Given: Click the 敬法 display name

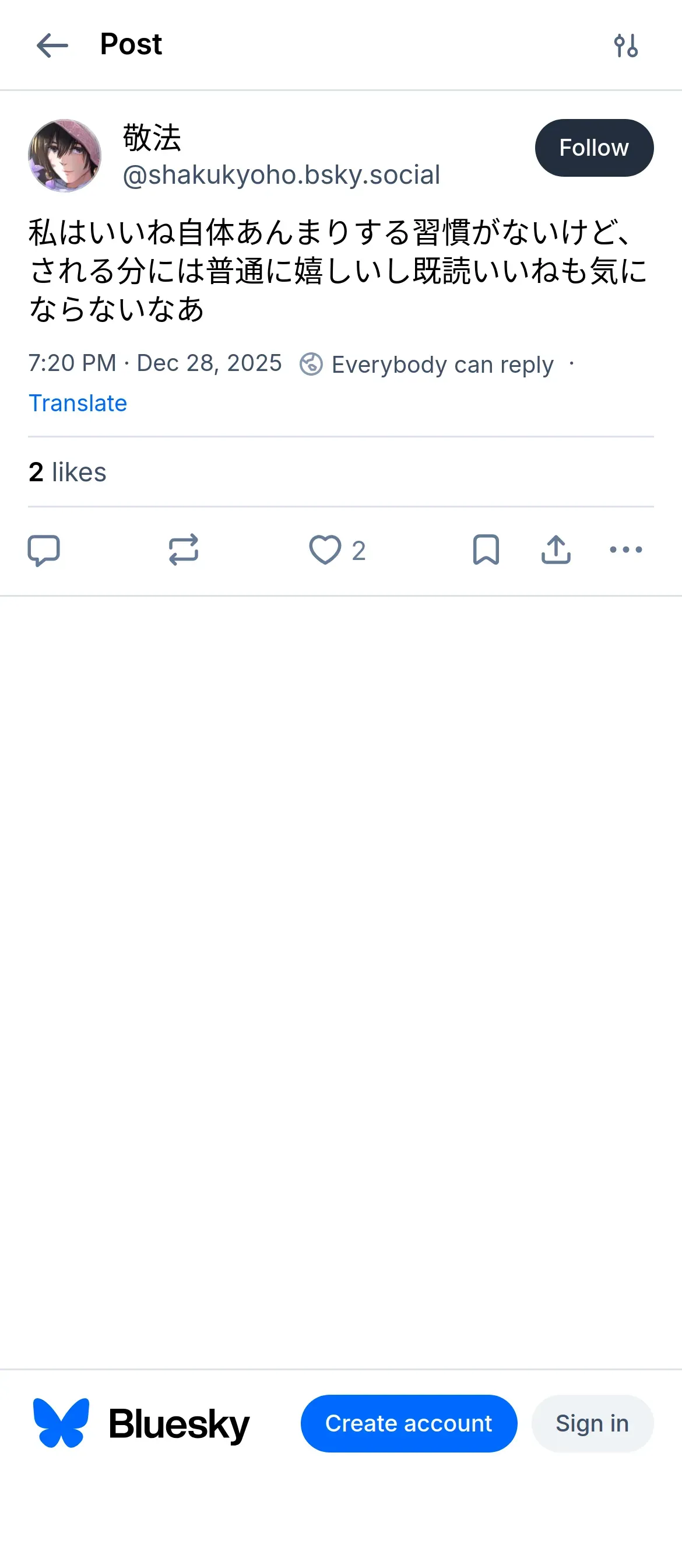Looking at the screenshot, I should 152,138.
